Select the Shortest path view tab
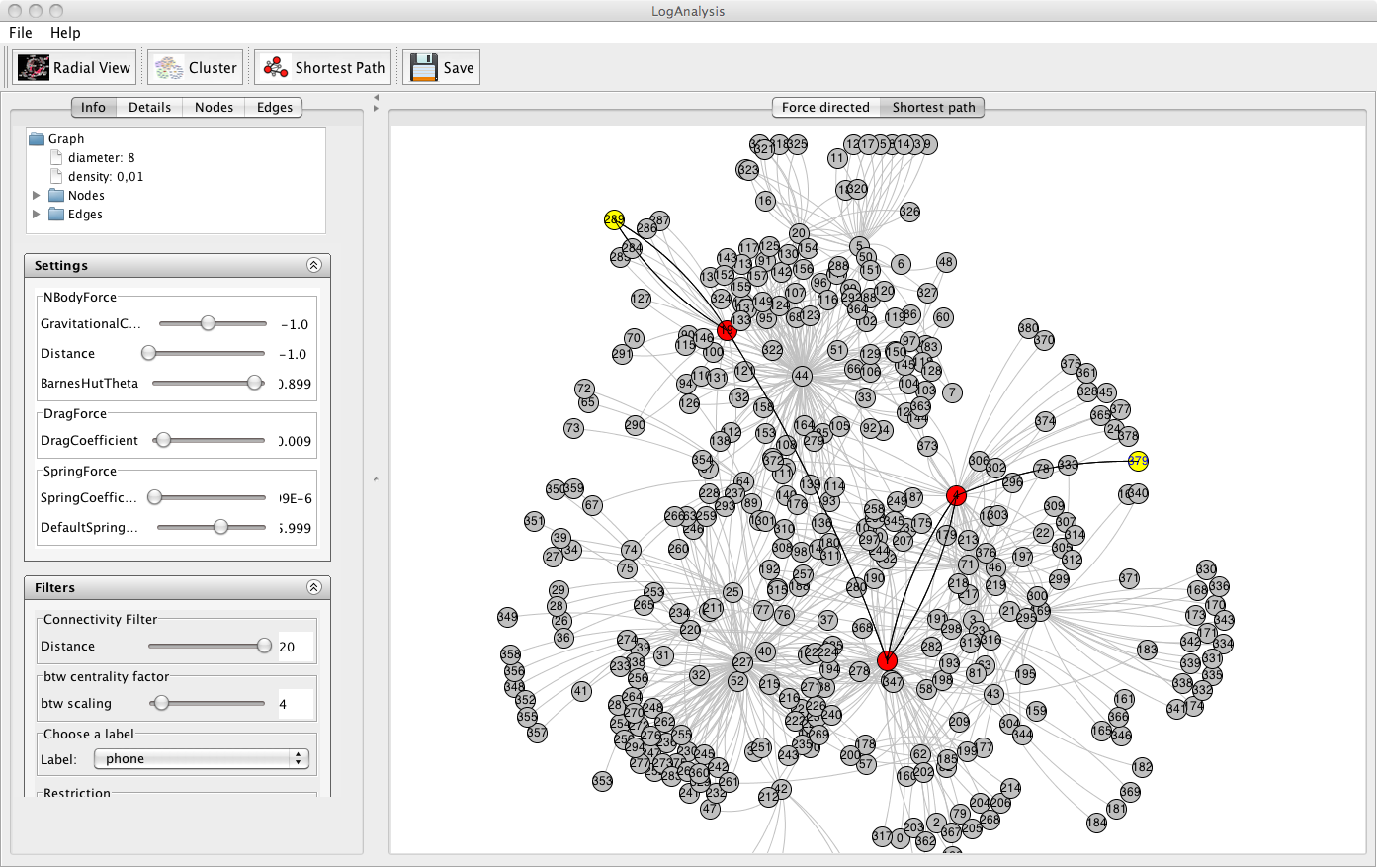This screenshot has width=1377, height=868. click(x=933, y=107)
